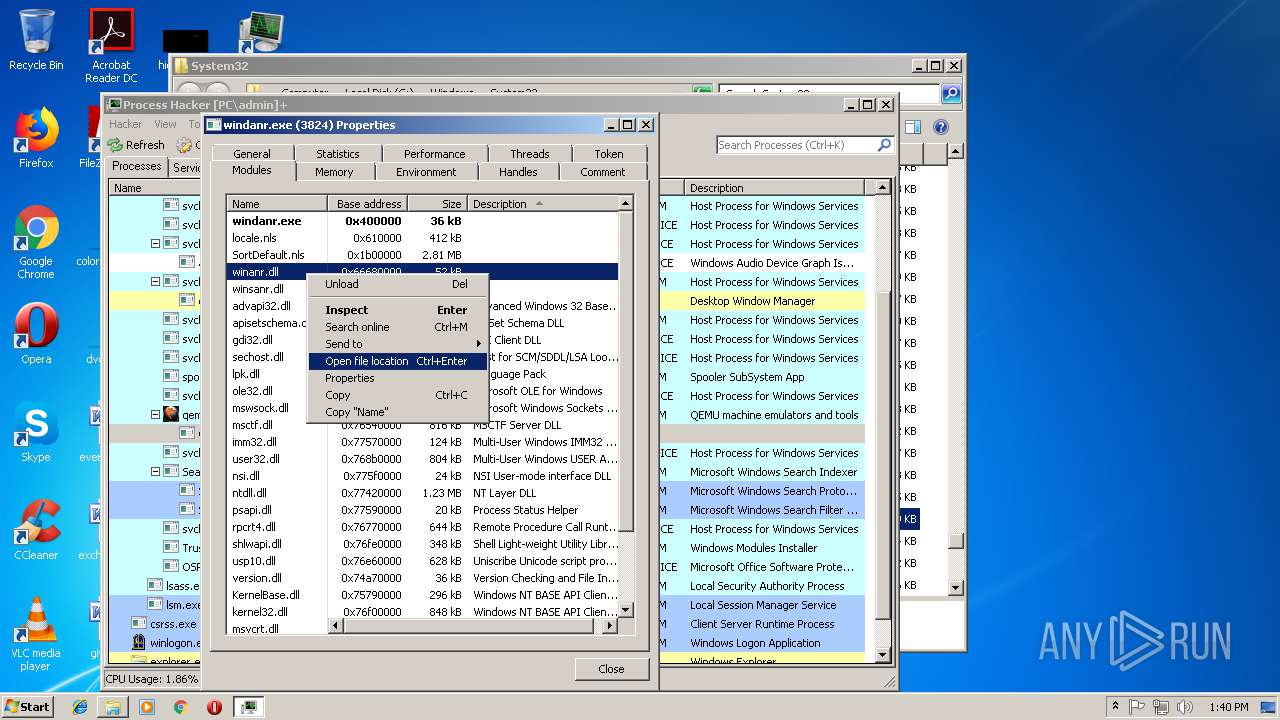Click the Explorer search button icon
This screenshot has width=1280, height=720.
pyautogui.click(x=951, y=94)
